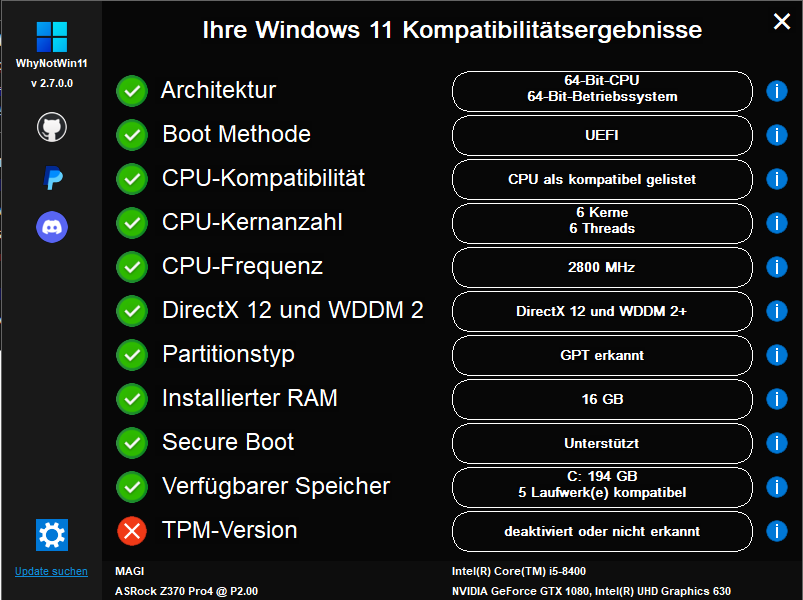View info for Boot Methode
This screenshot has width=803, height=600.
tap(777, 135)
